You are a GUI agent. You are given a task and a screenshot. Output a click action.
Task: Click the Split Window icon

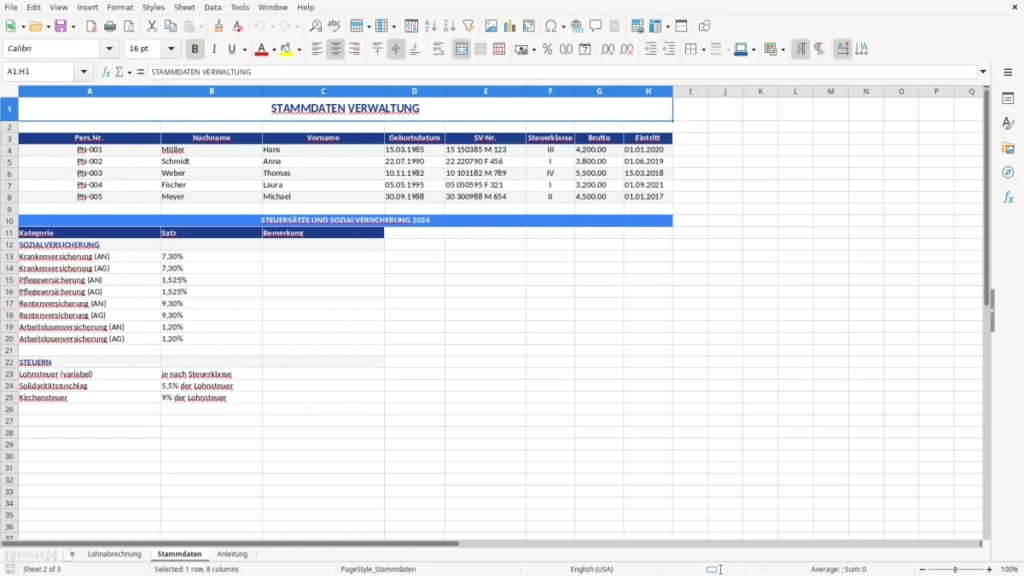(681, 26)
